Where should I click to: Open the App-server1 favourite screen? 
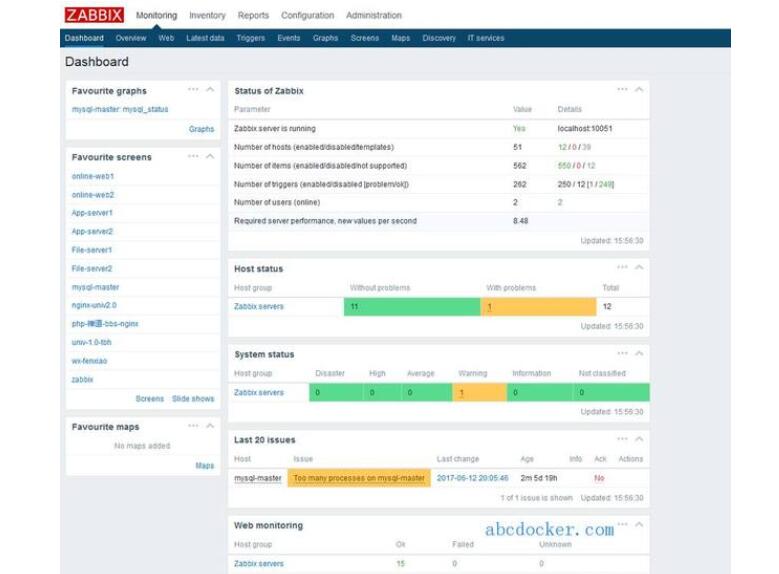point(92,213)
